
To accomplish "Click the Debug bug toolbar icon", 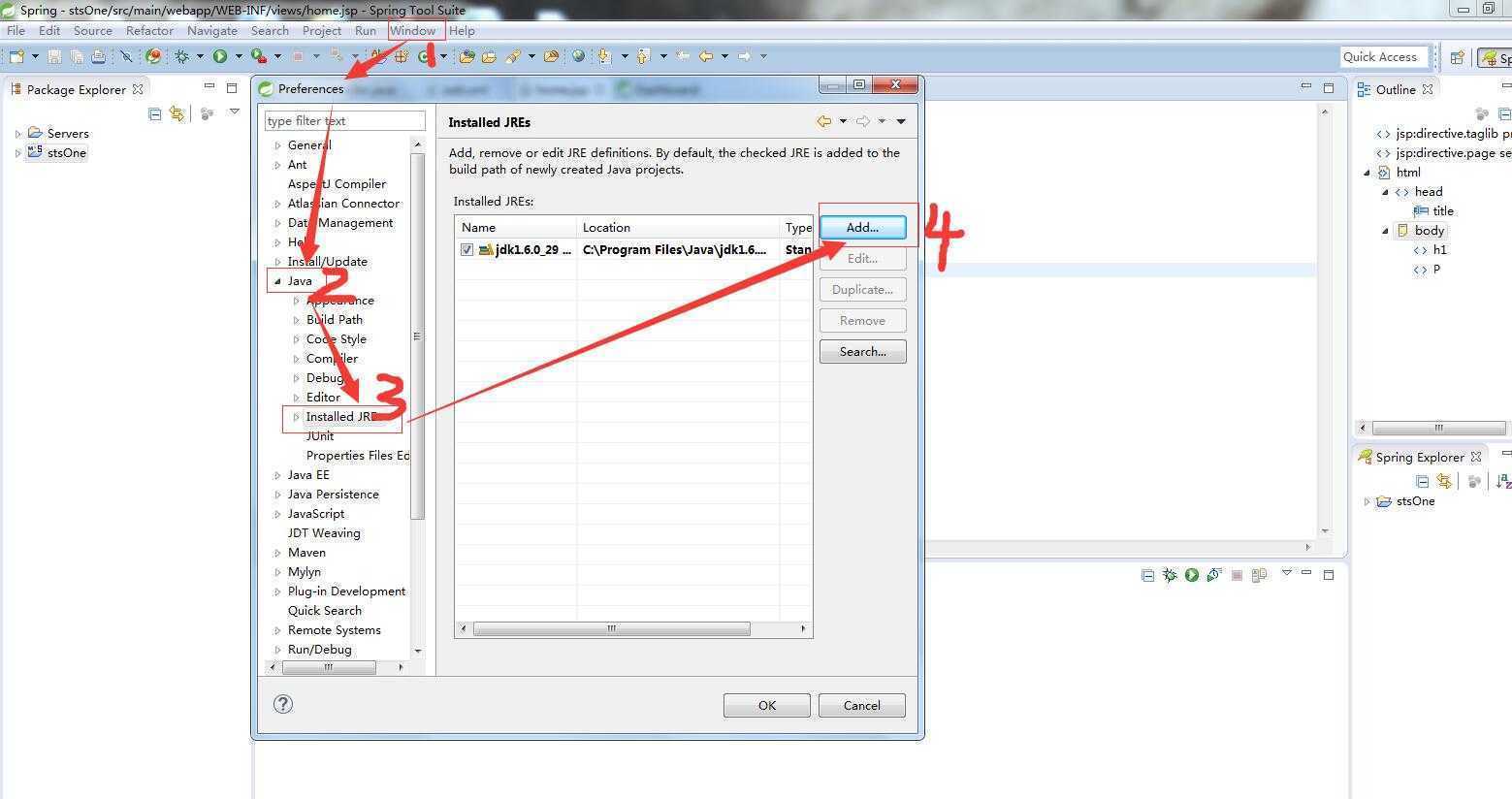I will (181, 56).
